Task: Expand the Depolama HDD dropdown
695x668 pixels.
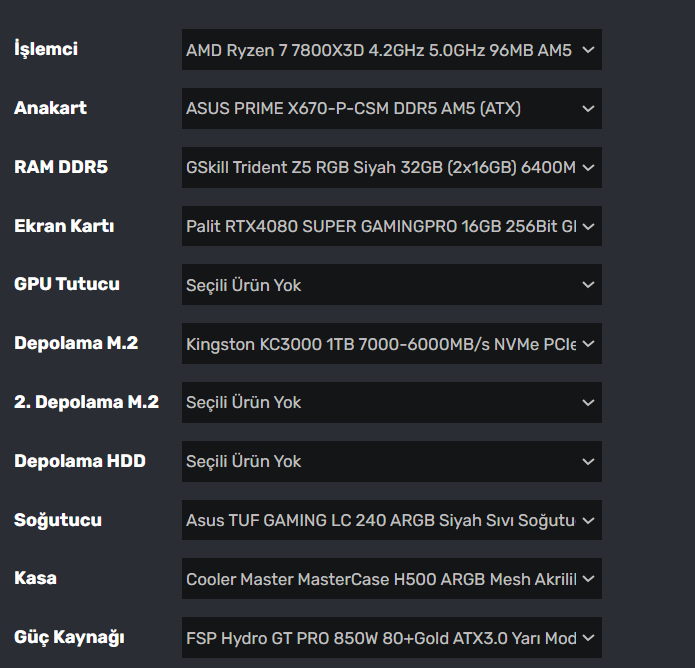Action: click(x=391, y=461)
